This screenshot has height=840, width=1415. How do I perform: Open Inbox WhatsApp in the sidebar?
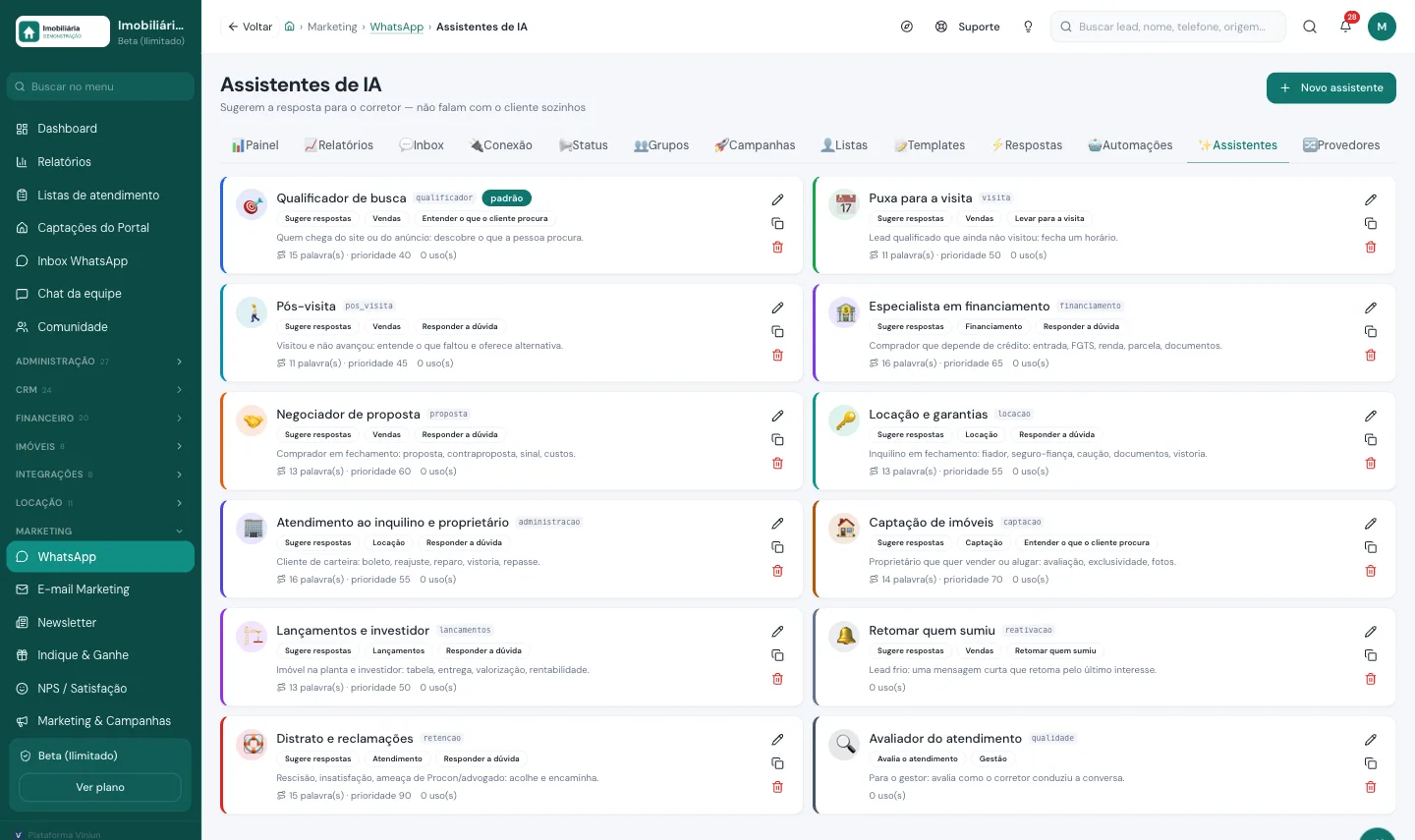click(100, 261)
